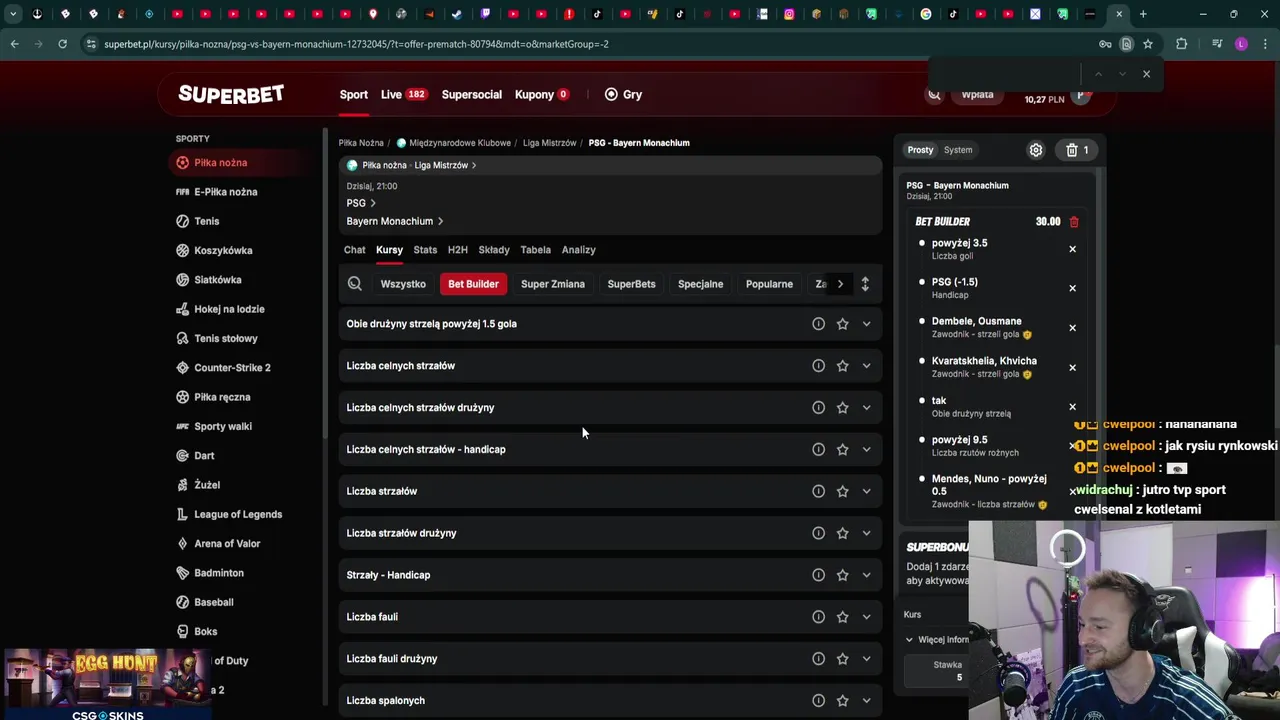
Task: Expand Obie drużyny strzelą powyżej 1.5 gola
Action: pos(866,324)
